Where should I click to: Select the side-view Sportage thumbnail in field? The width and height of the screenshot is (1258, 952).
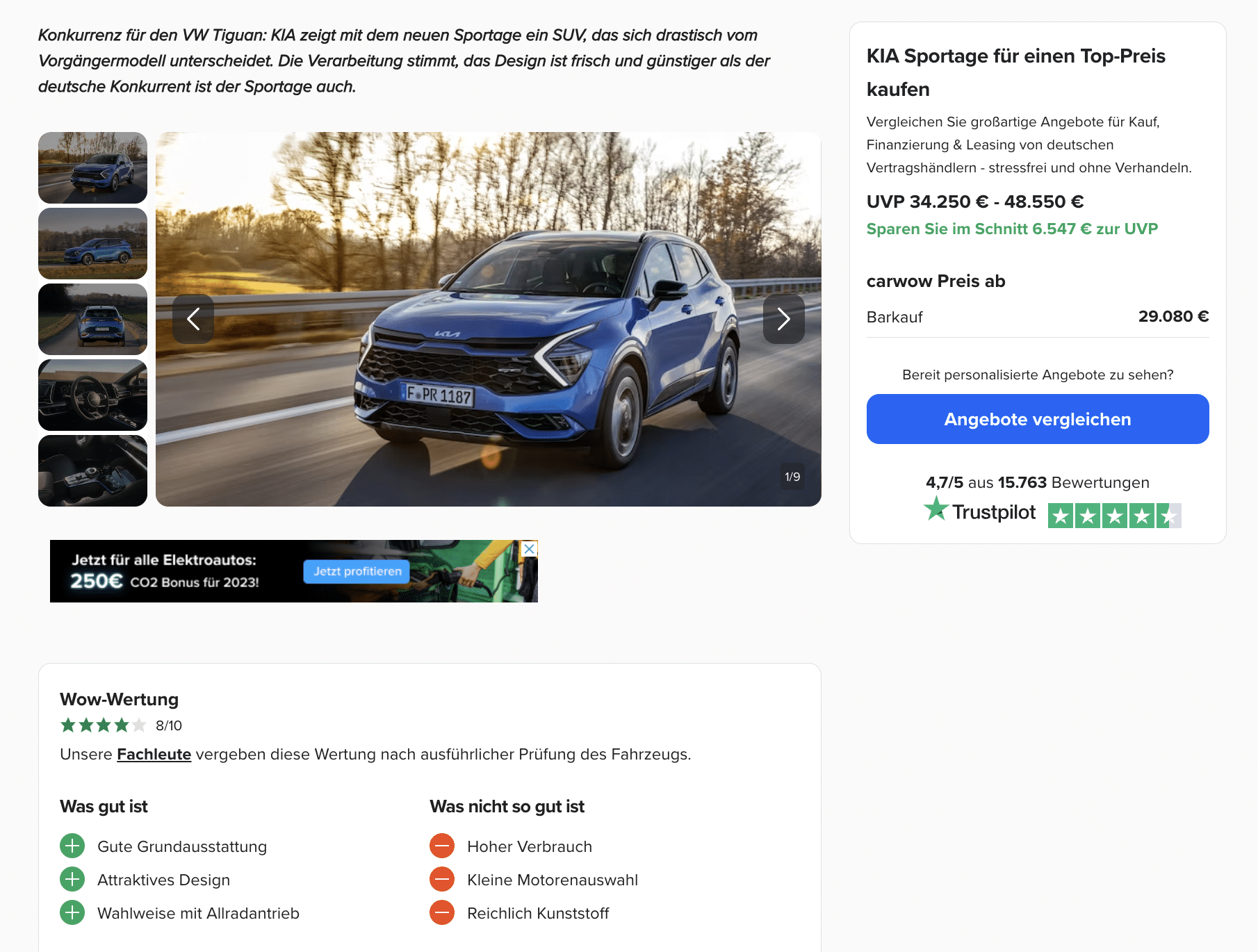tap(92, 243)
